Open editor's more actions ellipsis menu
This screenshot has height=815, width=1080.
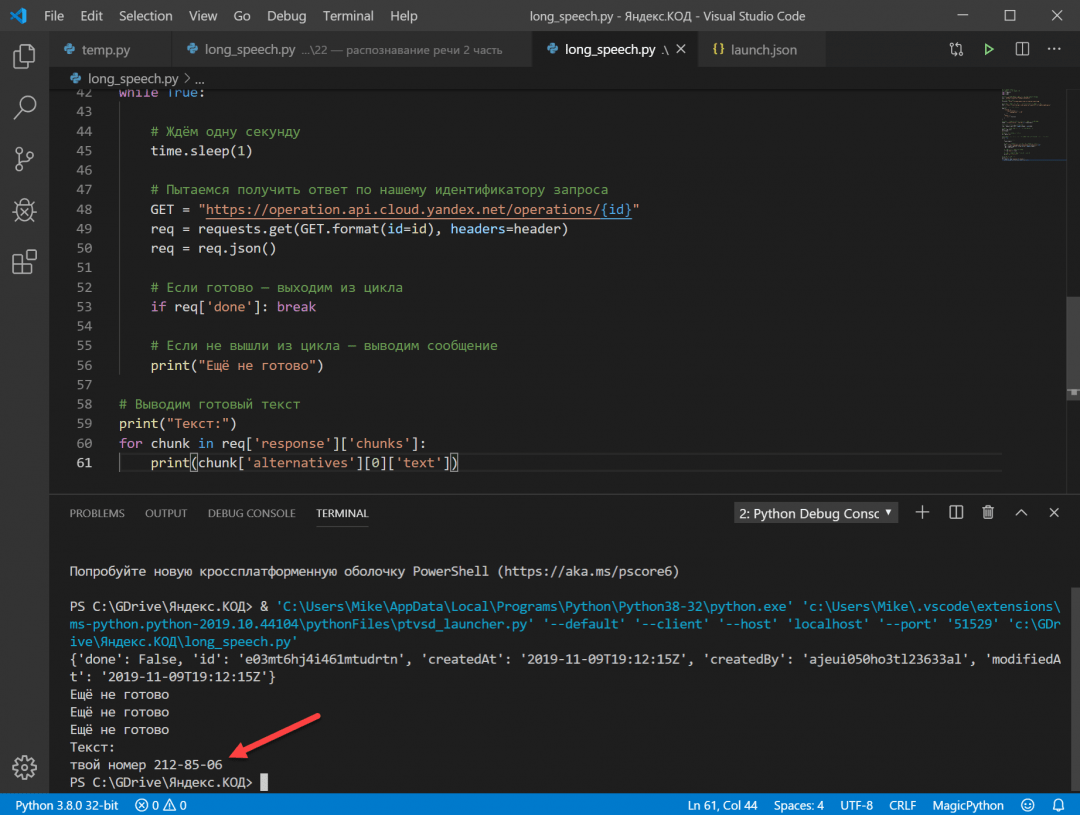(x=1054, y=49)
